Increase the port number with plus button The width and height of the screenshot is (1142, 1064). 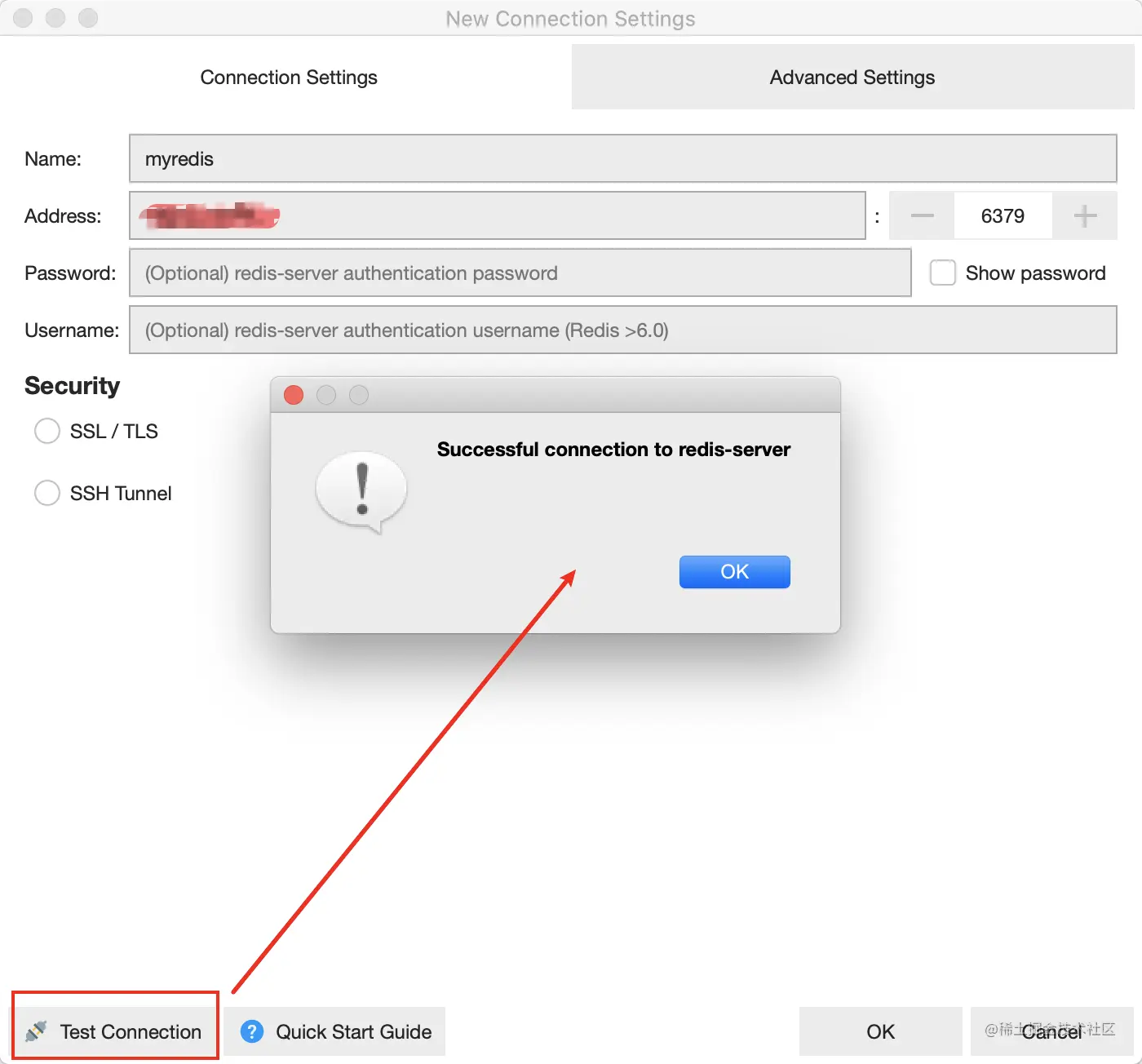pyautogui.click(x=1085, y=215)
